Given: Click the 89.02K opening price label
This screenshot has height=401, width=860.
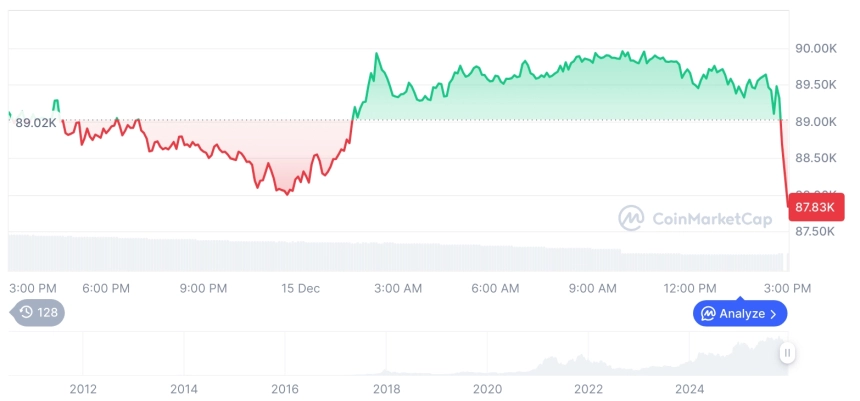Looking at the screenshot, I should coord(35,123).
